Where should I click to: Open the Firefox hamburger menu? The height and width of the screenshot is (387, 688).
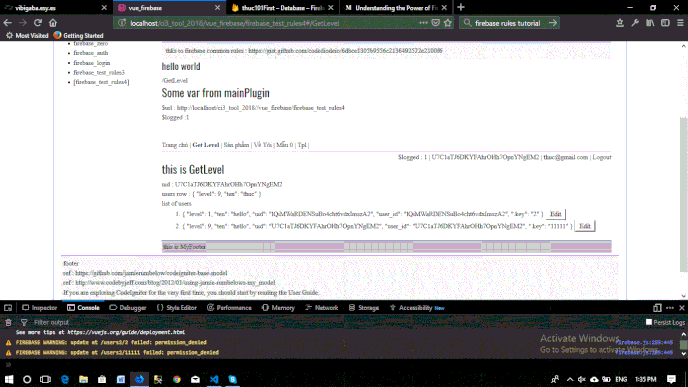pos(680,23)
